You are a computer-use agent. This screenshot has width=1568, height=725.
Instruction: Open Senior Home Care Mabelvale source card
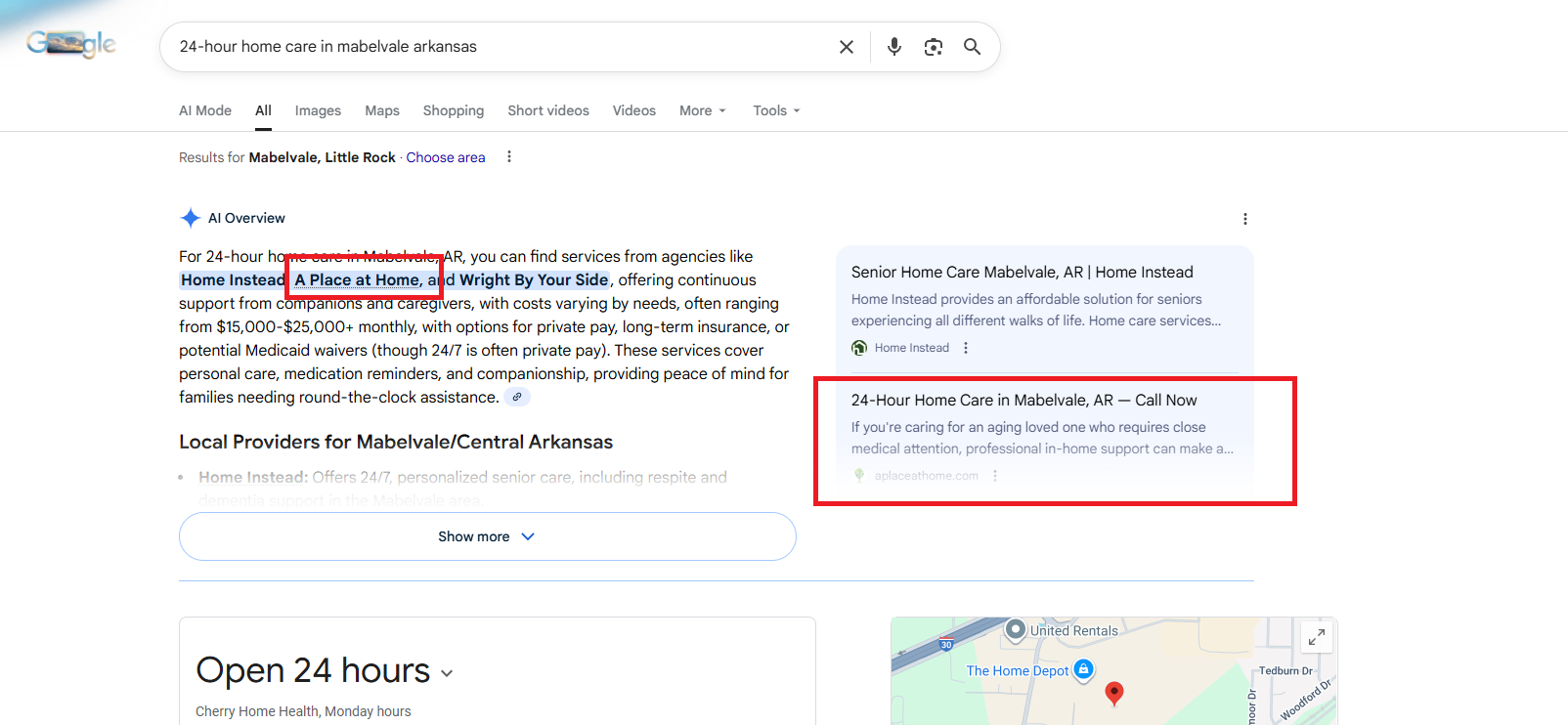1044,309
